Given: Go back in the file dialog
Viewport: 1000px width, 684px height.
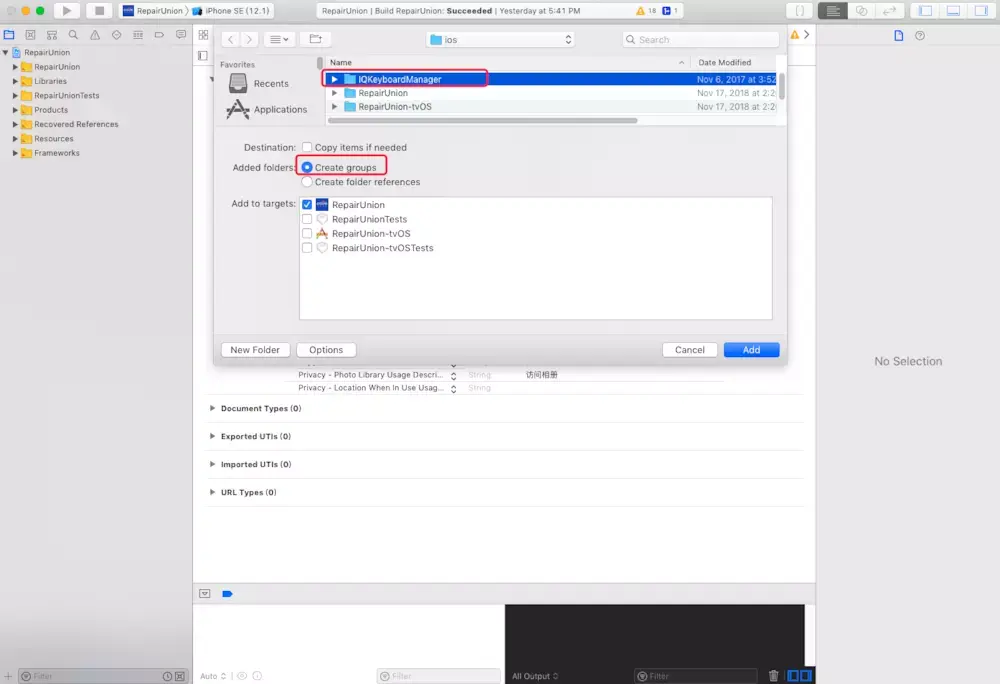Looking at the screenshot, I should tap(231, 40).
